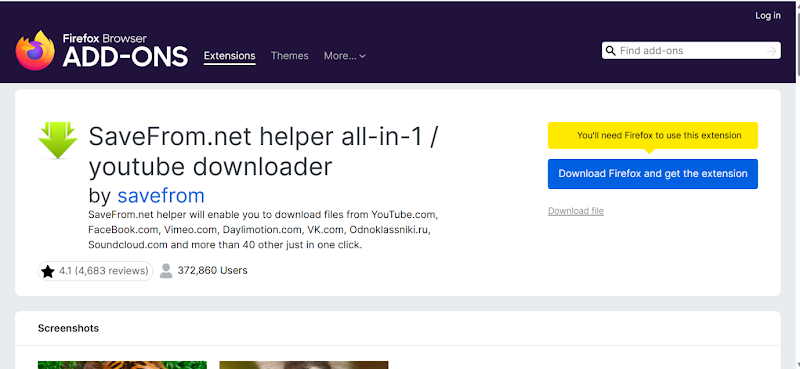
Task: Click the You'll need Firefox notice
Action: tap(653, 136)
